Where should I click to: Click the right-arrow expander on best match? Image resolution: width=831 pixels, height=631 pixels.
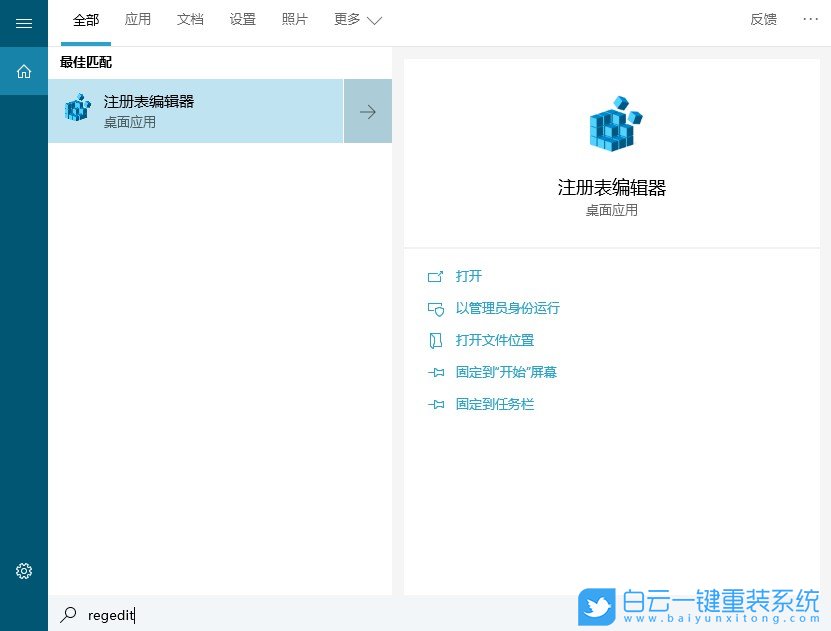pyautogui.click(x=368, y=111)
